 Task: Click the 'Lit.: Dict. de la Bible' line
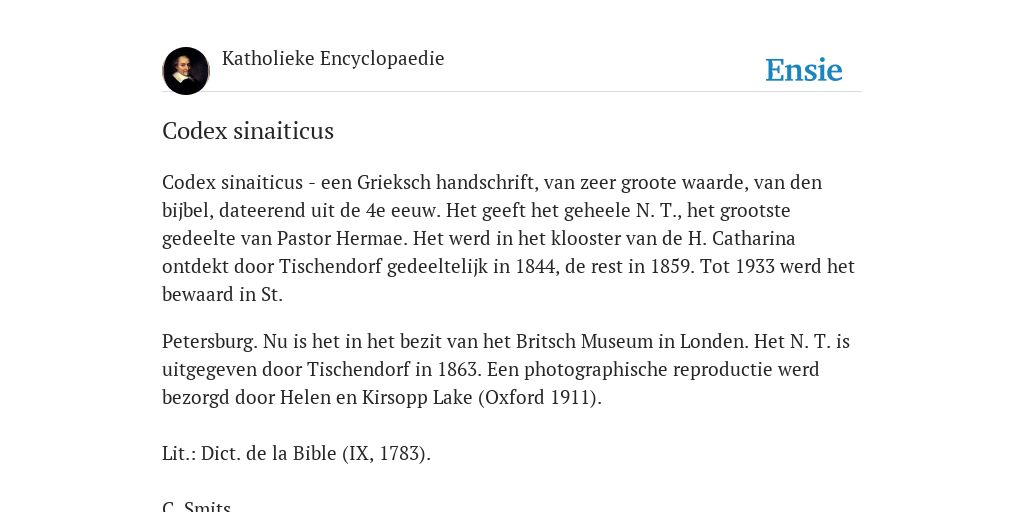pos(296,453)
